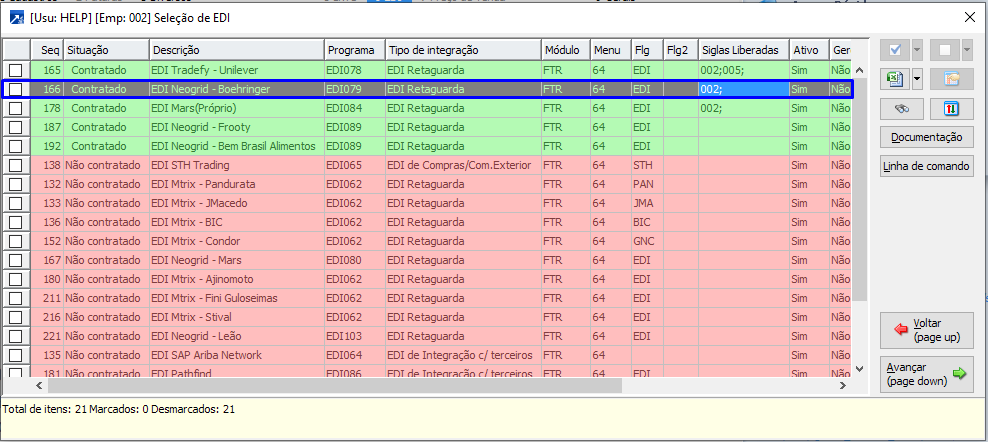Click the 'GNC' flag cell
The width and height of the screenshot is (988, 442).
(x=647, y=241)
